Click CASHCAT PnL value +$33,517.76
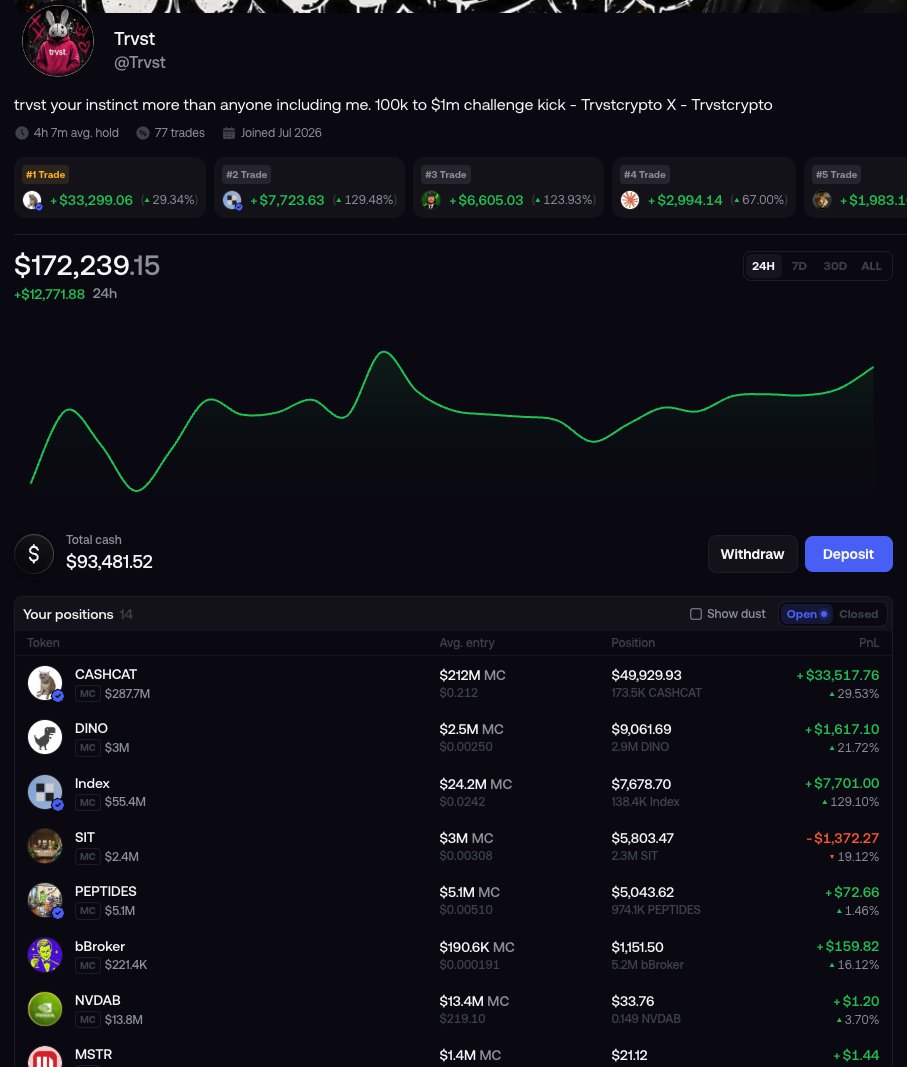Image resolution: width=907 pixels, height=1067 pixels. 838,675
